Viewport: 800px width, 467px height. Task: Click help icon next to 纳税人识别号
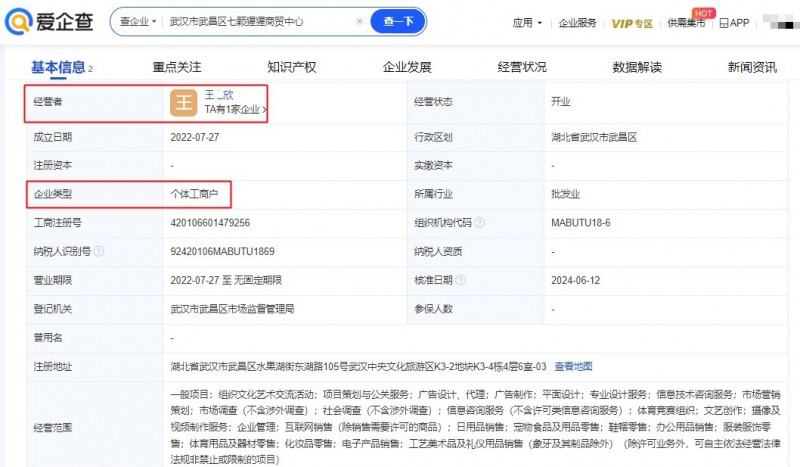[x=98, y=252]
